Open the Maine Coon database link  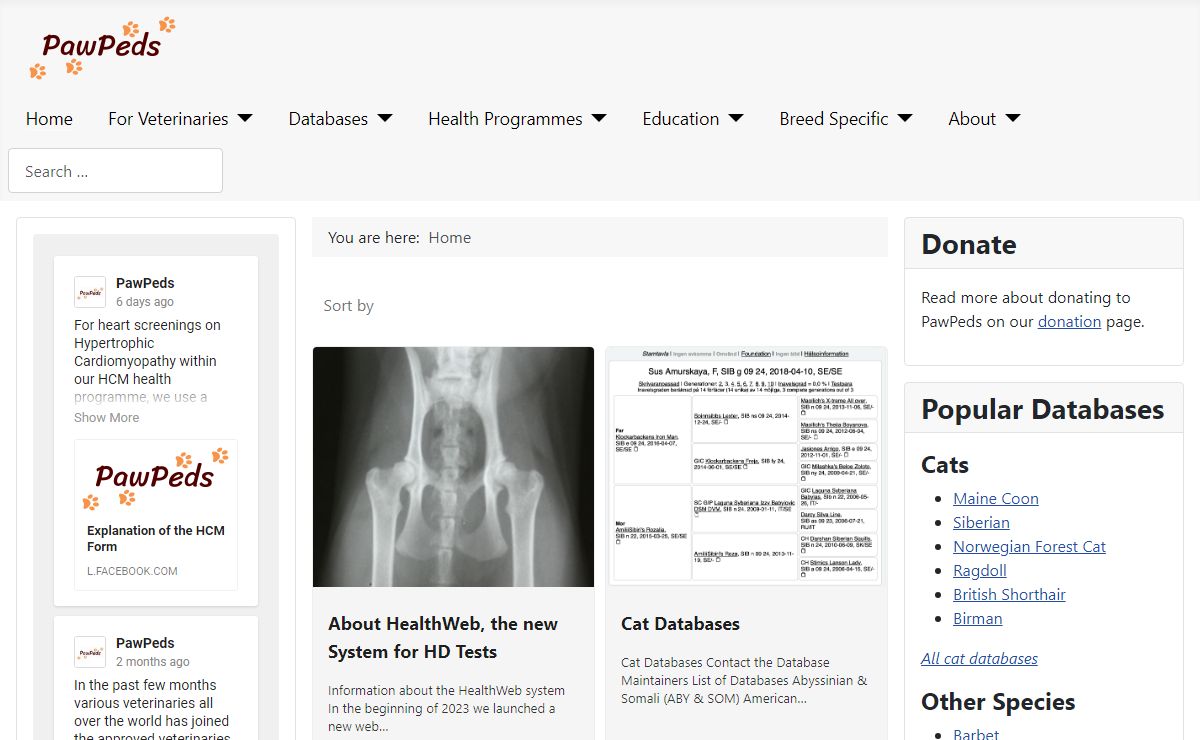995,499
